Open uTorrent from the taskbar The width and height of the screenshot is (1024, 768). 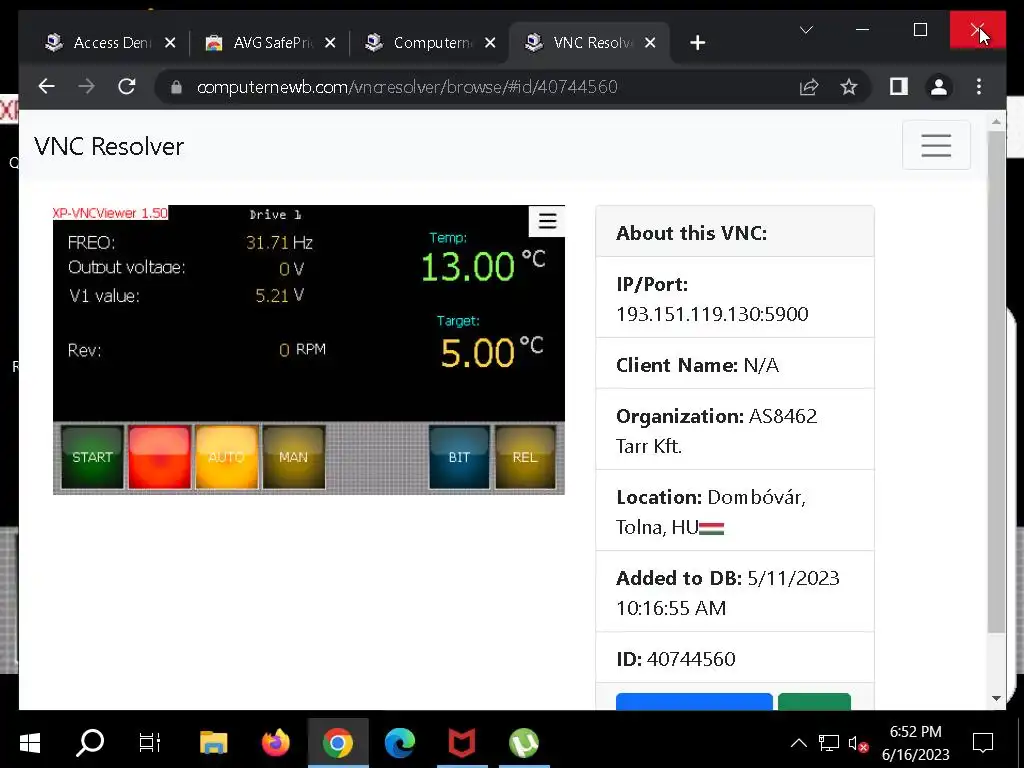click(x=524, y=743)
